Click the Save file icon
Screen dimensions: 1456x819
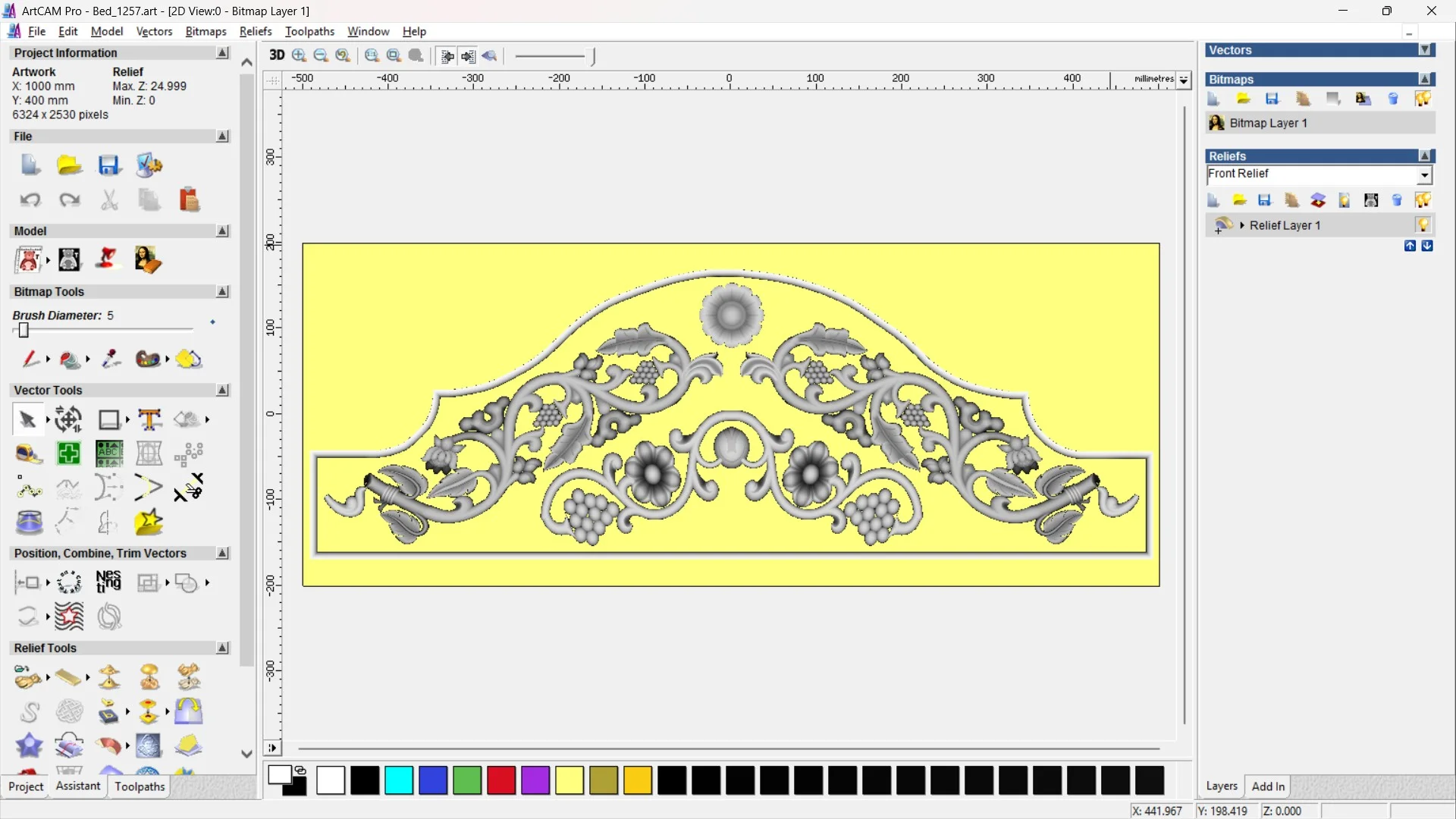(x=109, y=165)
